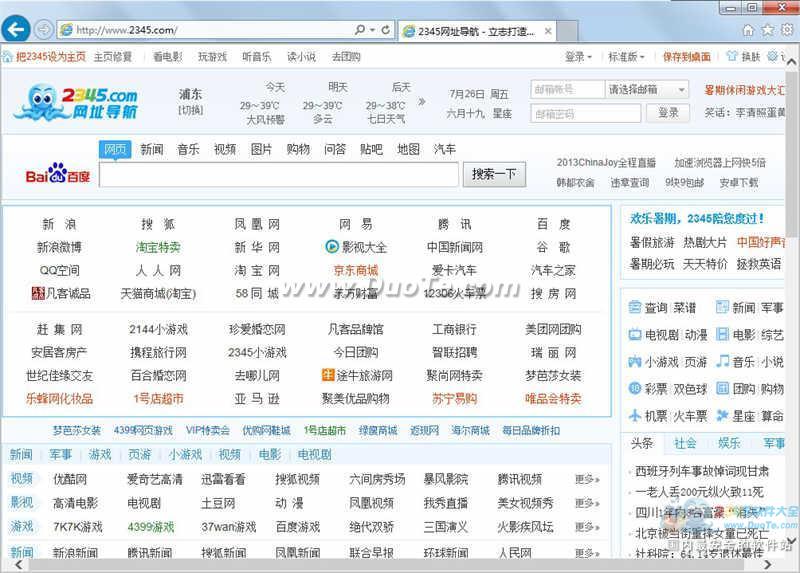Click 把2345设为主页 link
This screenshot has width=800, height=573.
(x=51, y=57)
